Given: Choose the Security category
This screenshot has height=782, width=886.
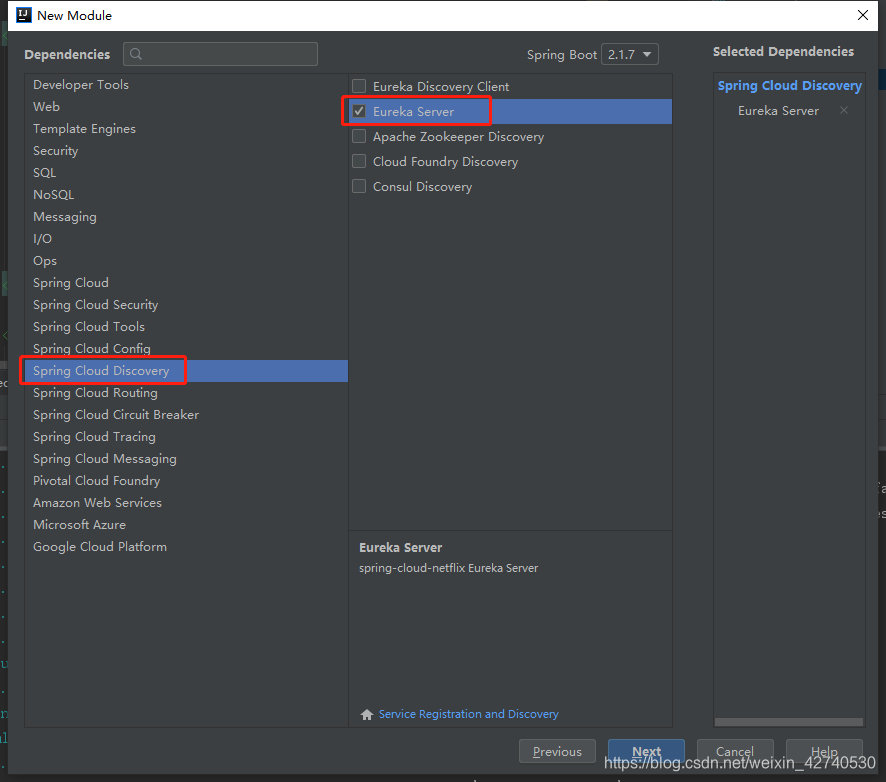Looking at the screenshot, I should click(x=186, y=150).
